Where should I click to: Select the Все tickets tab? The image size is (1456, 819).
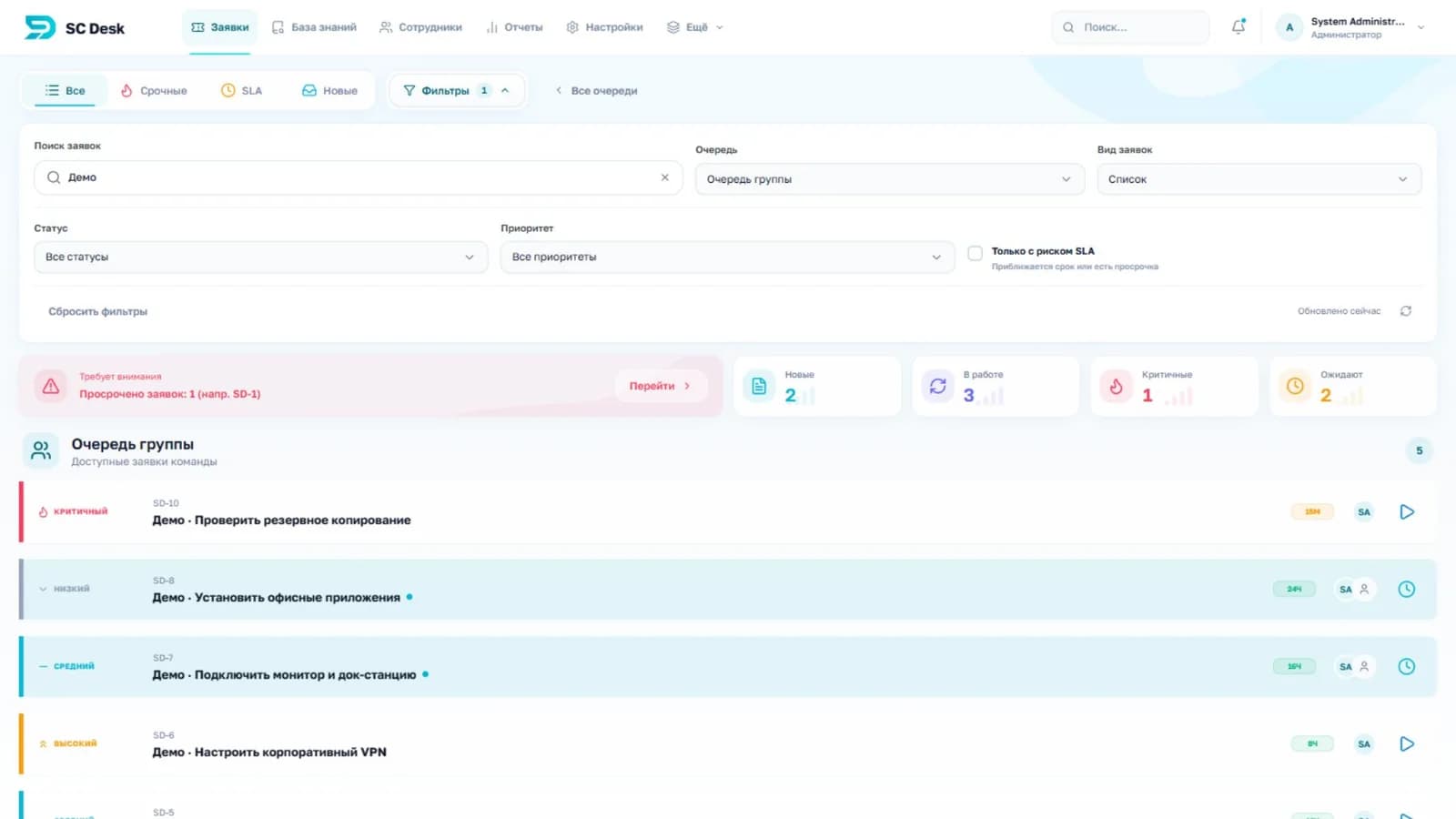65,91
